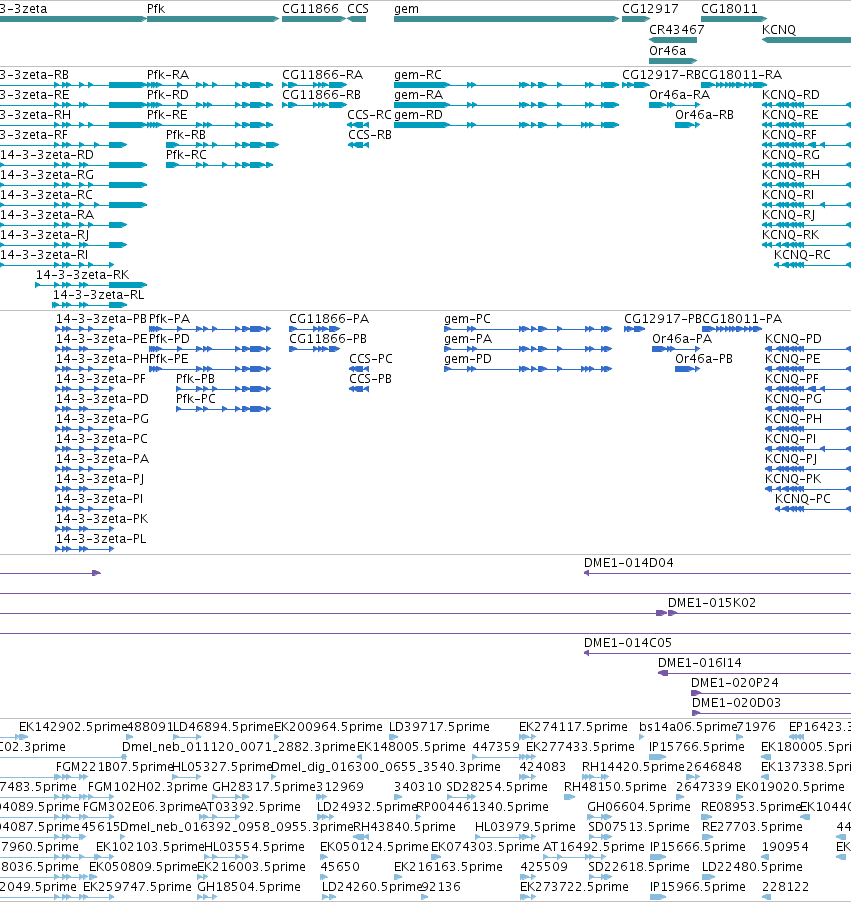The image size is (851, 902).
Task: Select the RH14420.5prime EST label
Action: tap(633, 767)
